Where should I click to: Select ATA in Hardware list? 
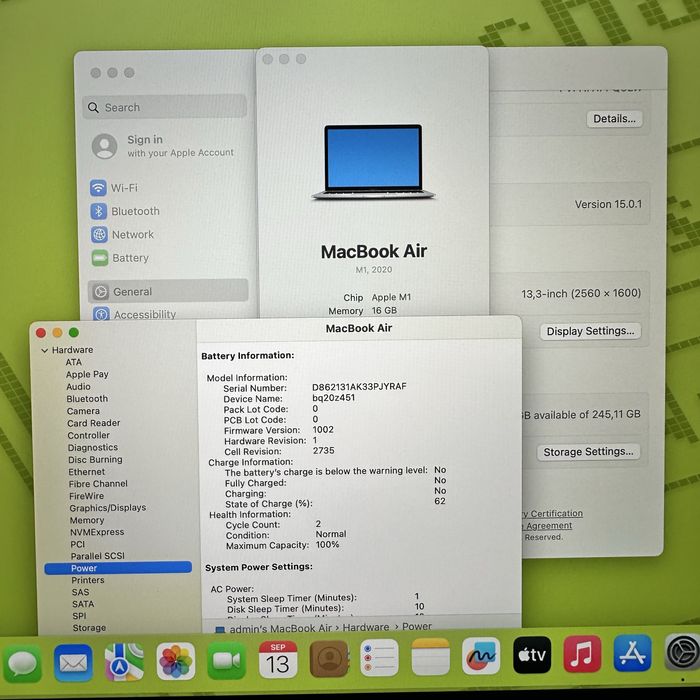[x=73, y=362]
